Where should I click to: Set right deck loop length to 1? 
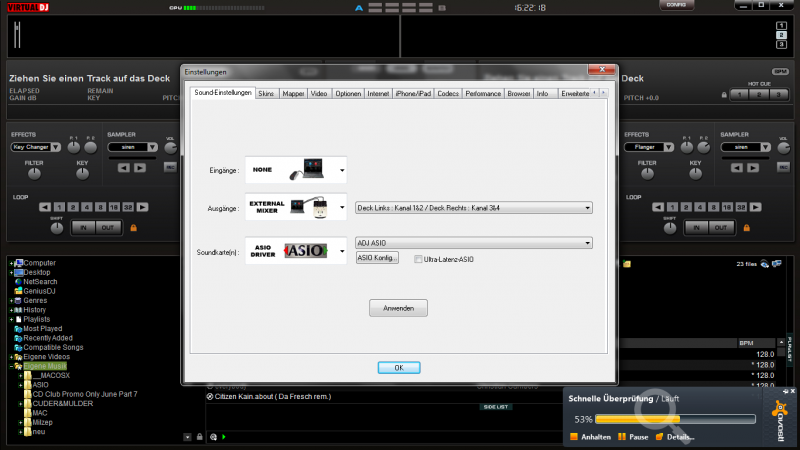point(672,207)
